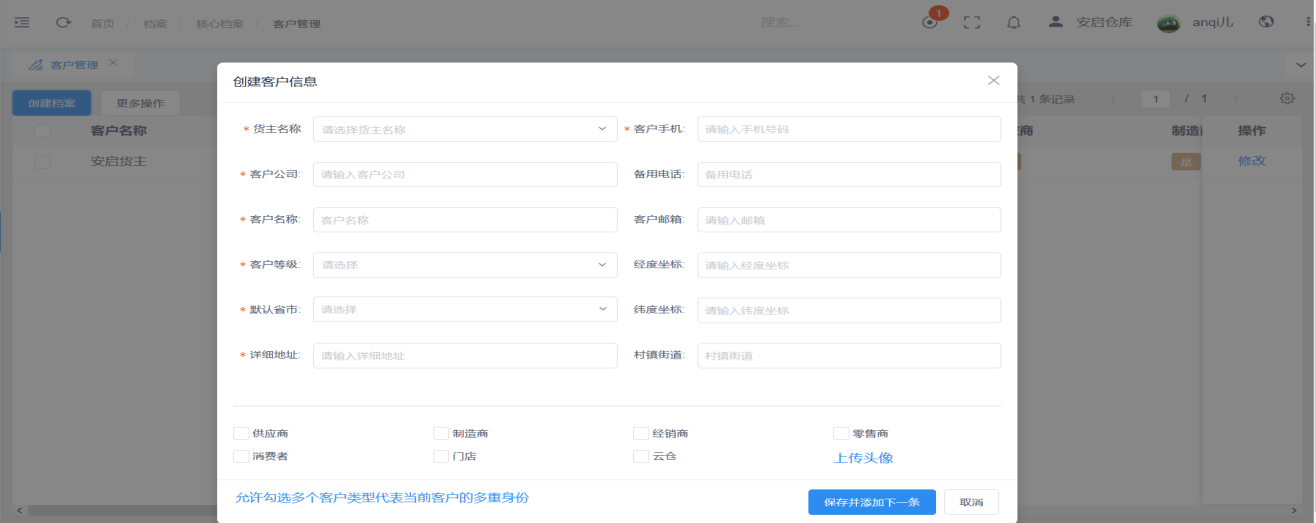This screenshot has width=1316, height=523.
Task: Toggle fullscreen mode icon
Action: pos(971,22)
